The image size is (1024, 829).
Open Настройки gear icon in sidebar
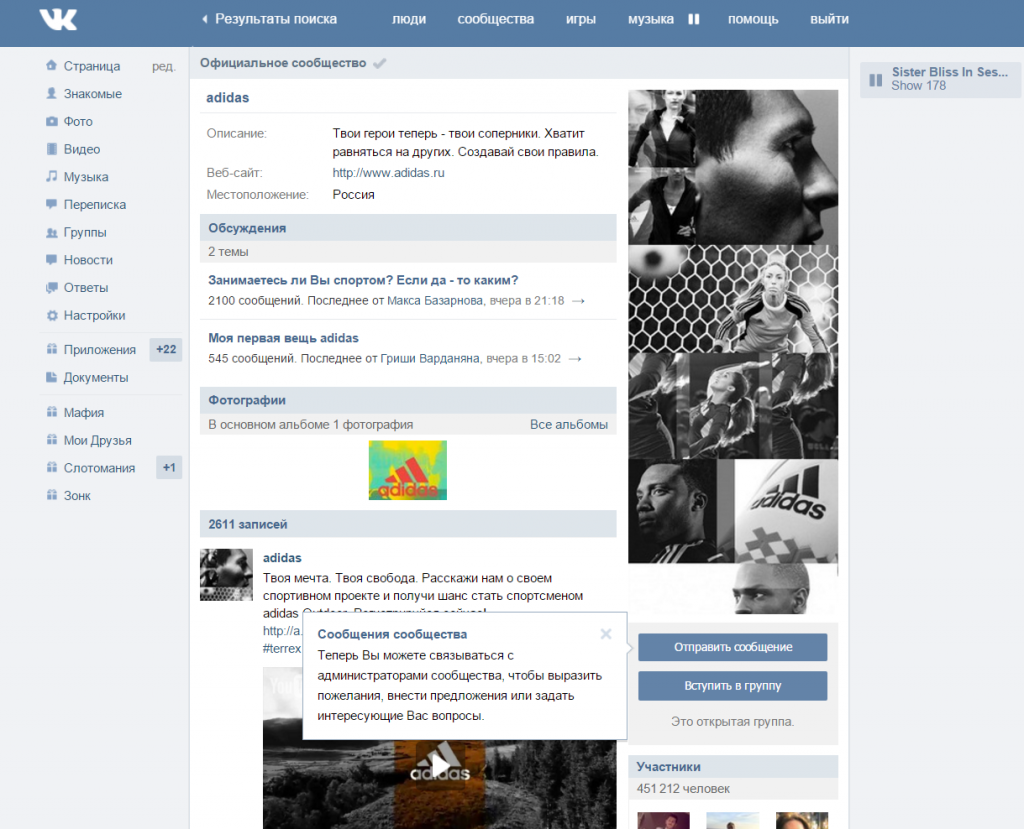point(52,316)
